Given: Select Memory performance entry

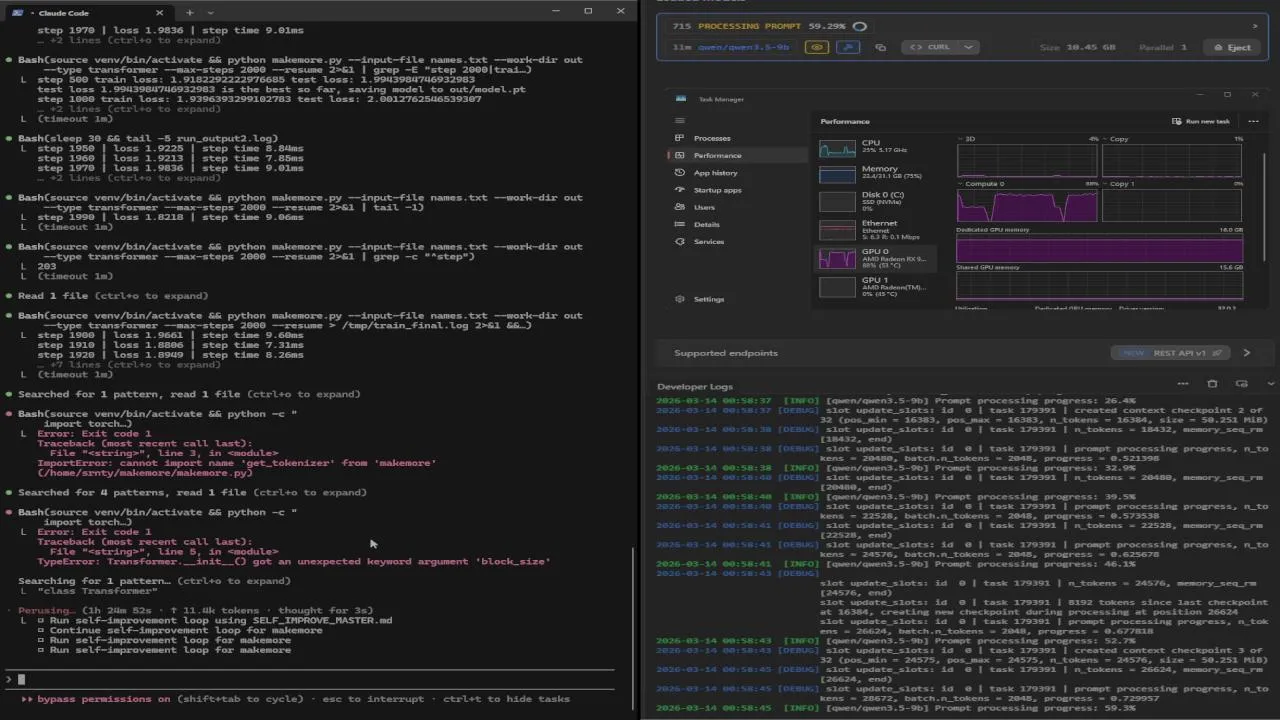Looking at the screenshot, I should [877, 173].
